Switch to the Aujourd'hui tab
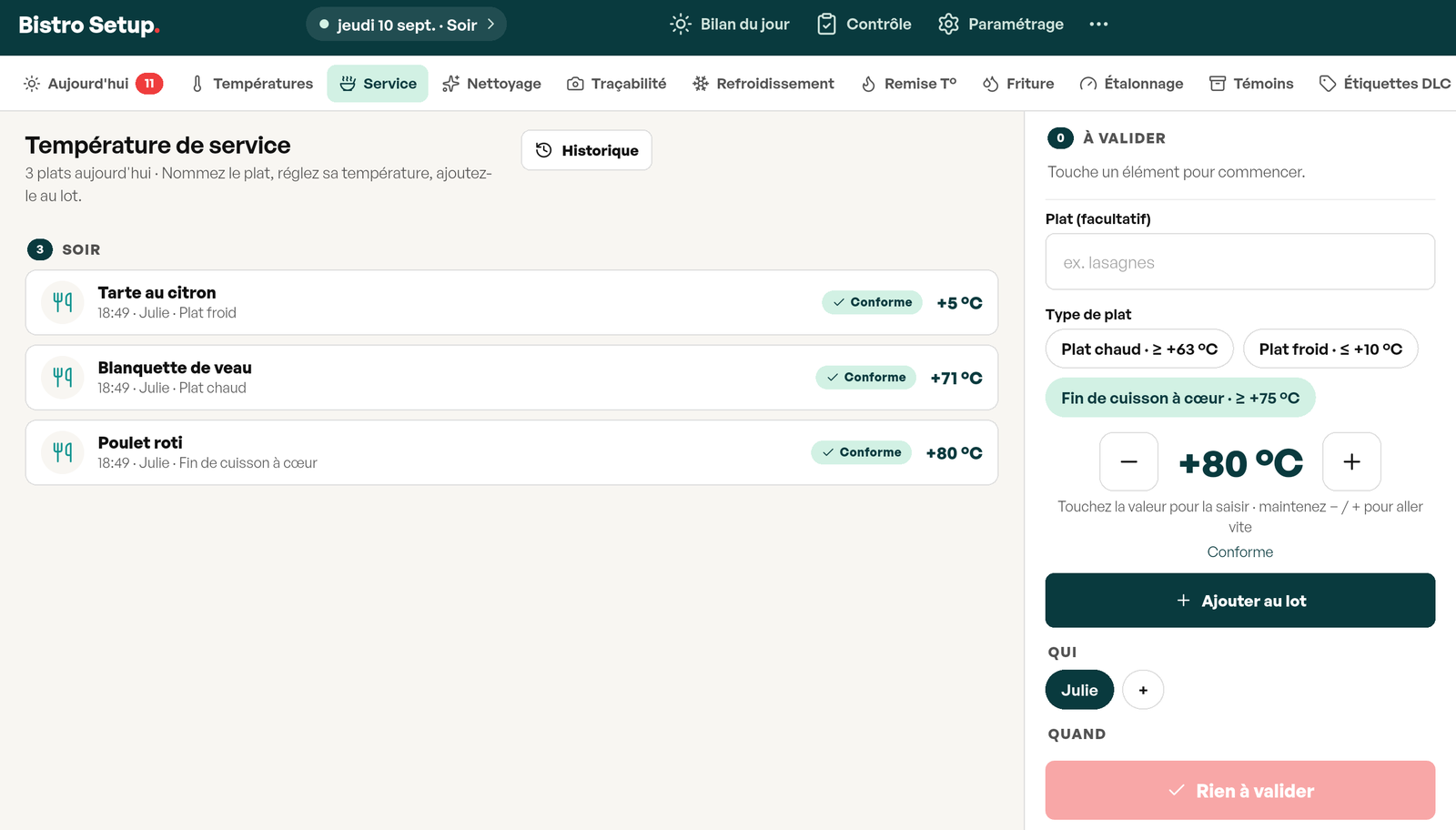Screen dimensions: 1456x830 (92, 84)
